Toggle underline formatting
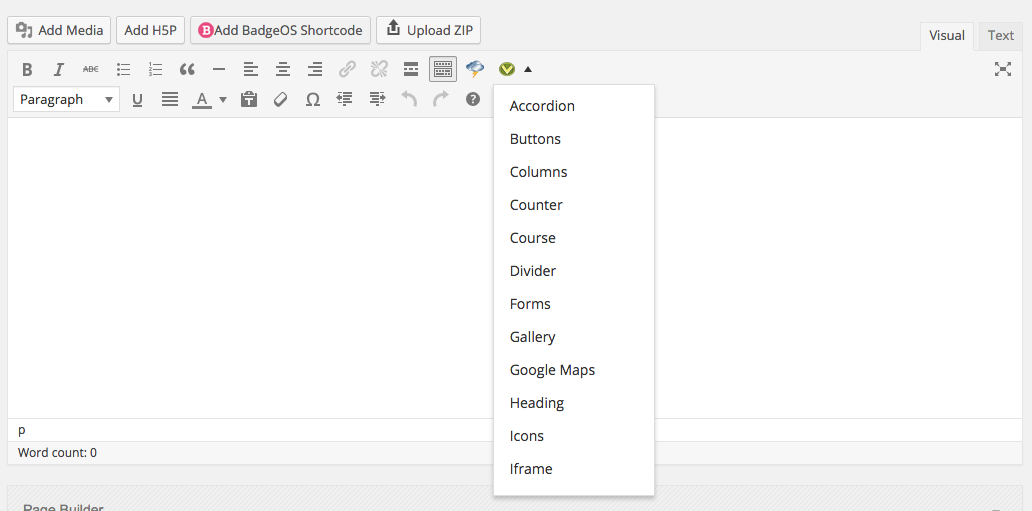This screenshot has width=1032, height=511. pos(138,99)
